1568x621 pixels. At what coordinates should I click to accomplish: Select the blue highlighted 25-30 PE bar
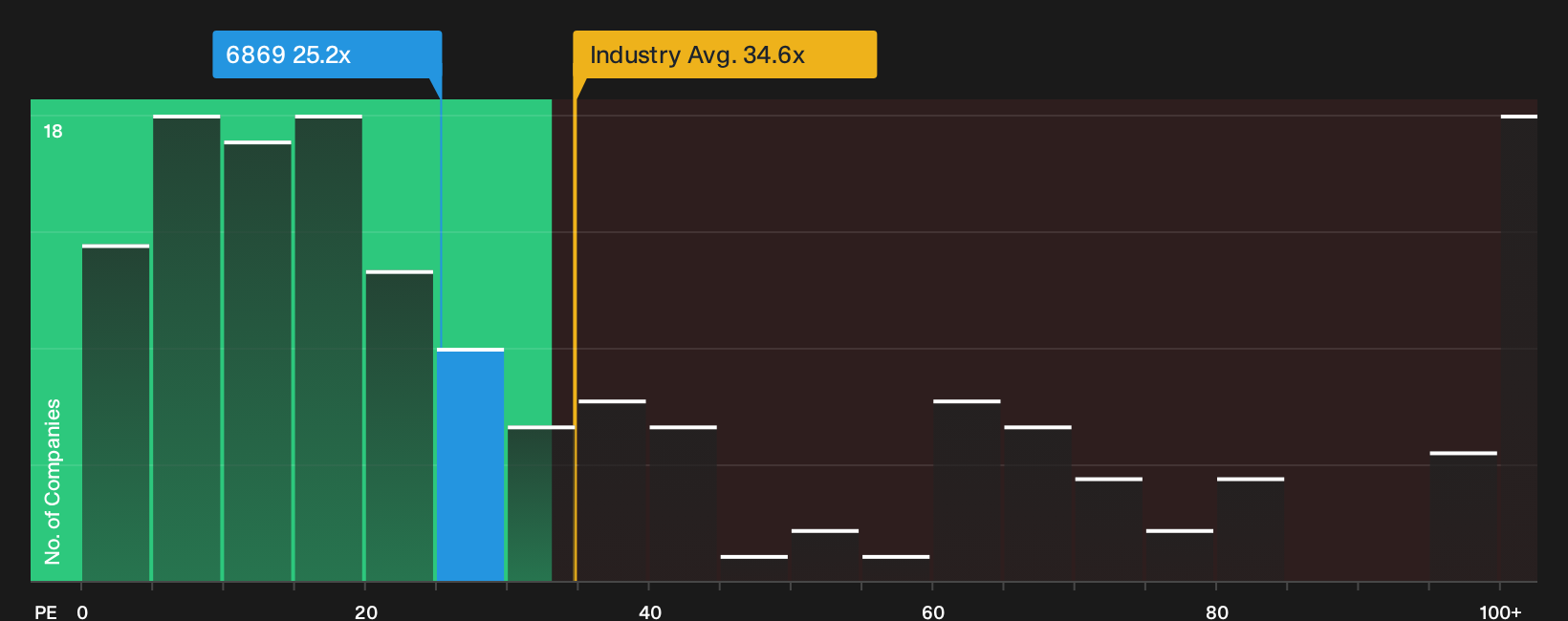[x=470, y=465]
